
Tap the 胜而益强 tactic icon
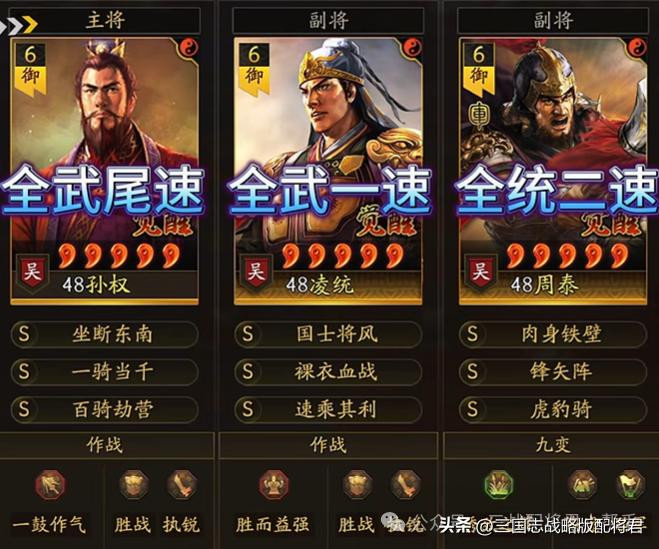point(274,485)
